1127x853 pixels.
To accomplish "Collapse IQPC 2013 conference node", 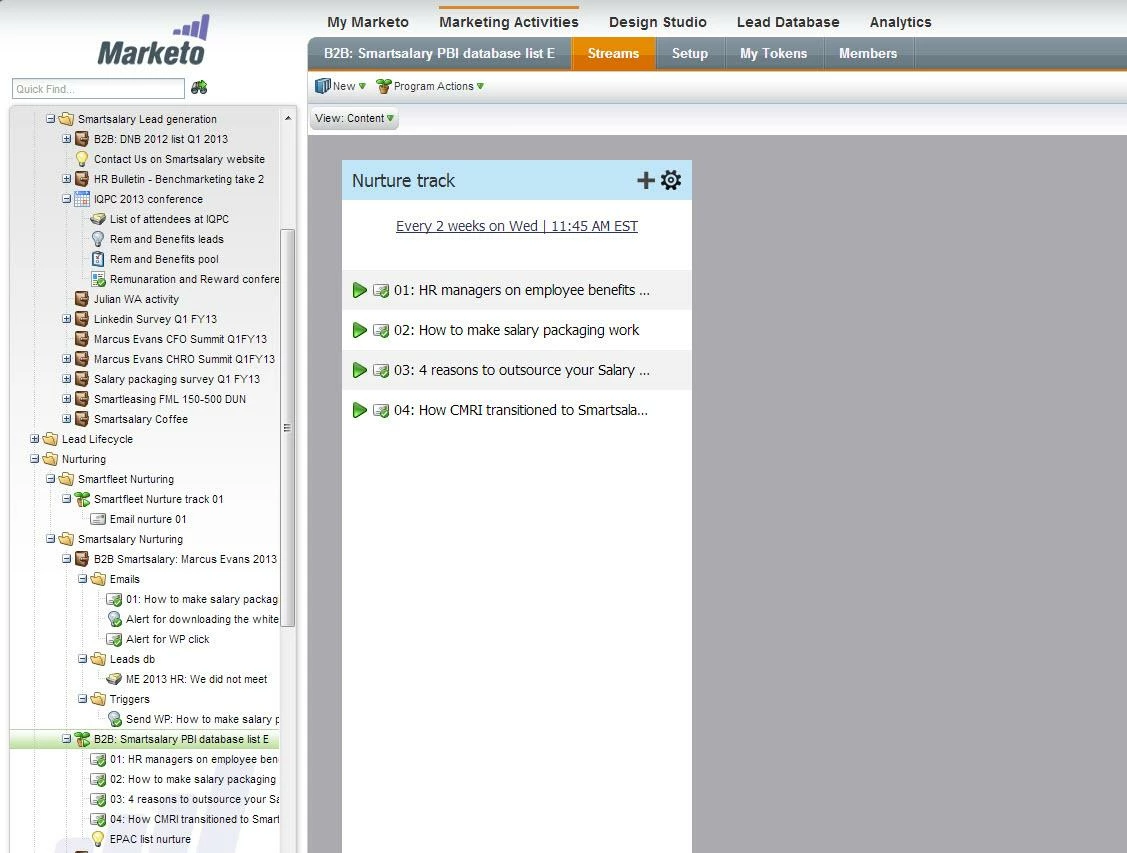I will [x=66, y=199].
